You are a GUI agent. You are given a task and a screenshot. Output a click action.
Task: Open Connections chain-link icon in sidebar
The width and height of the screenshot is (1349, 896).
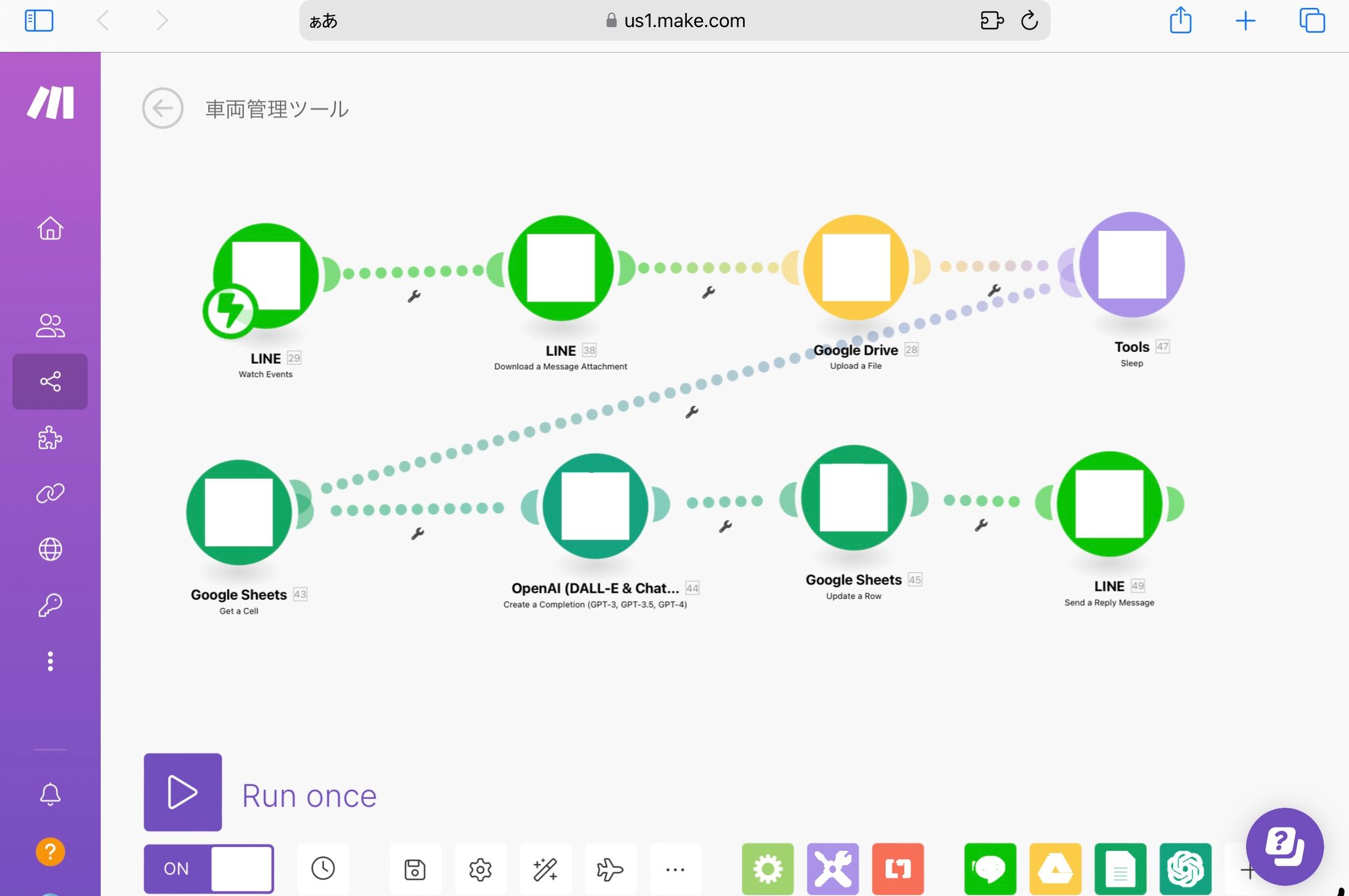50,493
